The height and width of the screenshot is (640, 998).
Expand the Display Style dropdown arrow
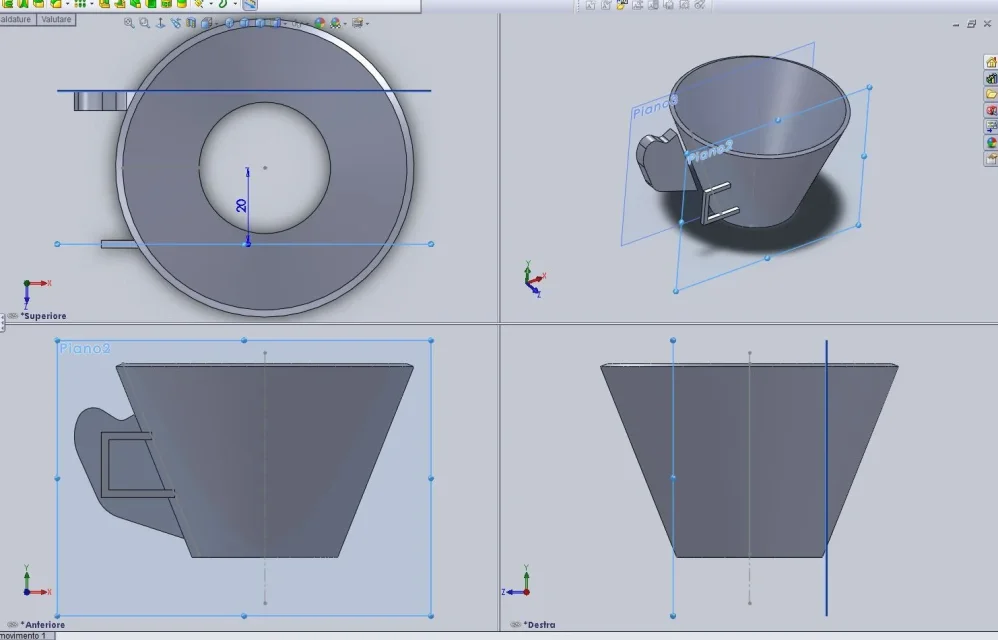click(285, 24)
